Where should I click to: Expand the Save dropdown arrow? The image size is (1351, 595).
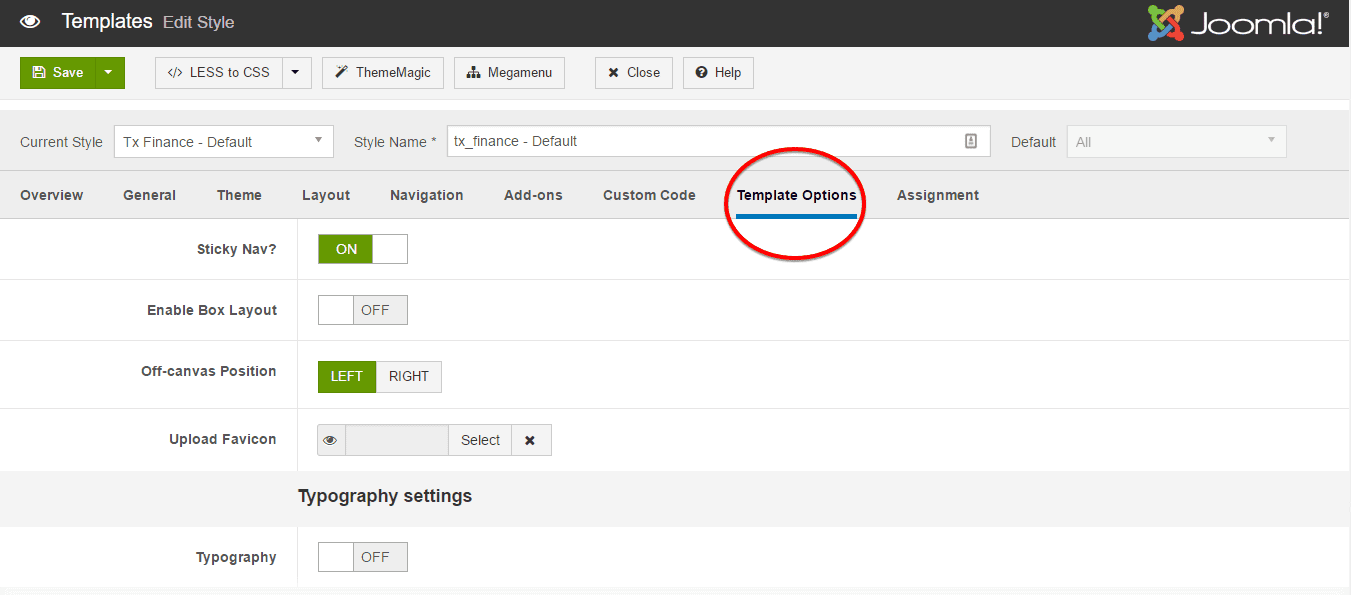pos(110,72)
